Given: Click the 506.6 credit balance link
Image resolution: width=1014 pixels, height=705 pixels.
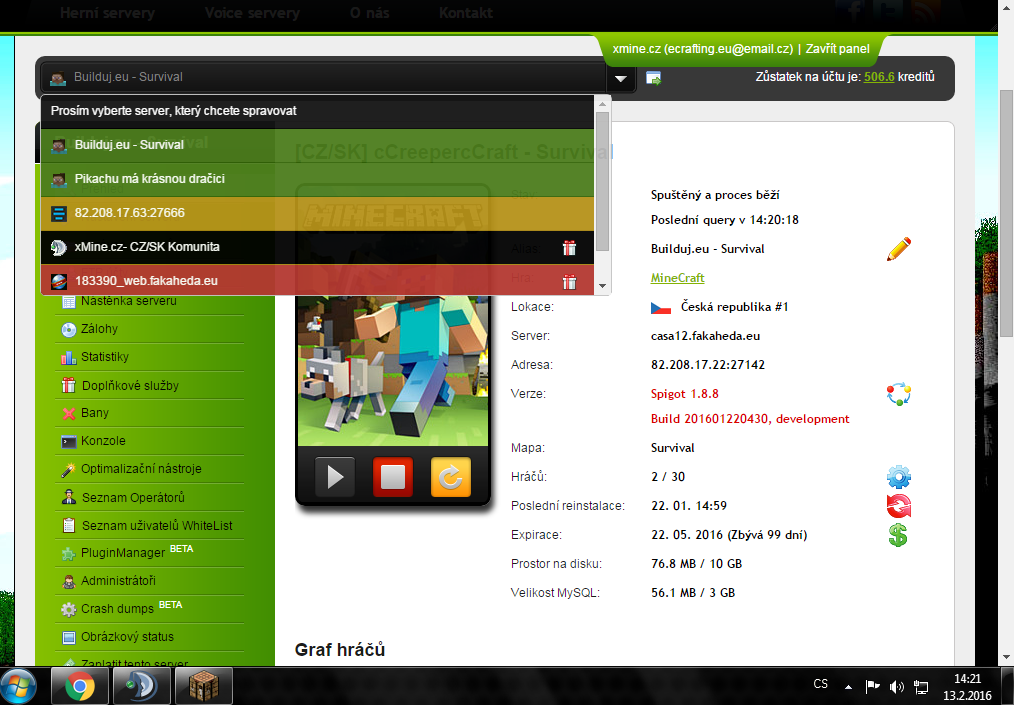Looking at the screenshot, I should click(x=879, y=76).
